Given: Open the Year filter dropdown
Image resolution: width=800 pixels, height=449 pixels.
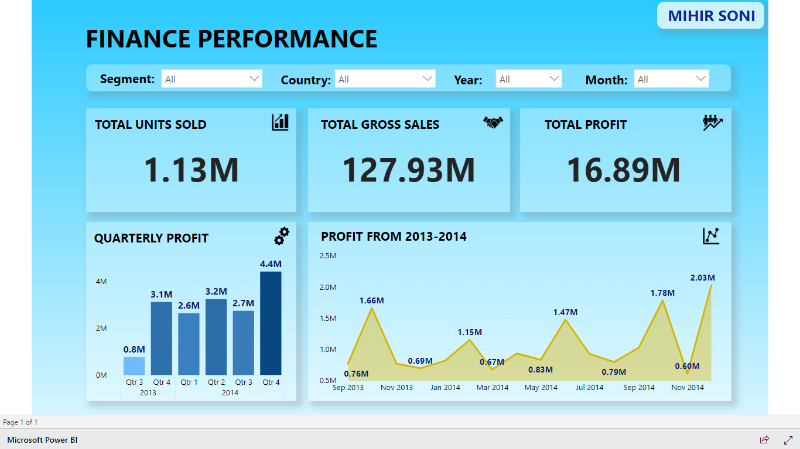Looking at the screenshot, I should (x=529, y=78).
